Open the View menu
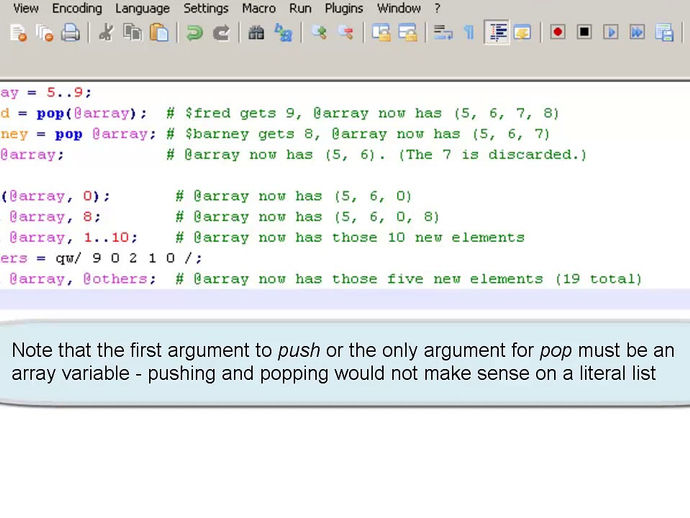This screenshot has width=690, height=518. [x=26, y=8]
